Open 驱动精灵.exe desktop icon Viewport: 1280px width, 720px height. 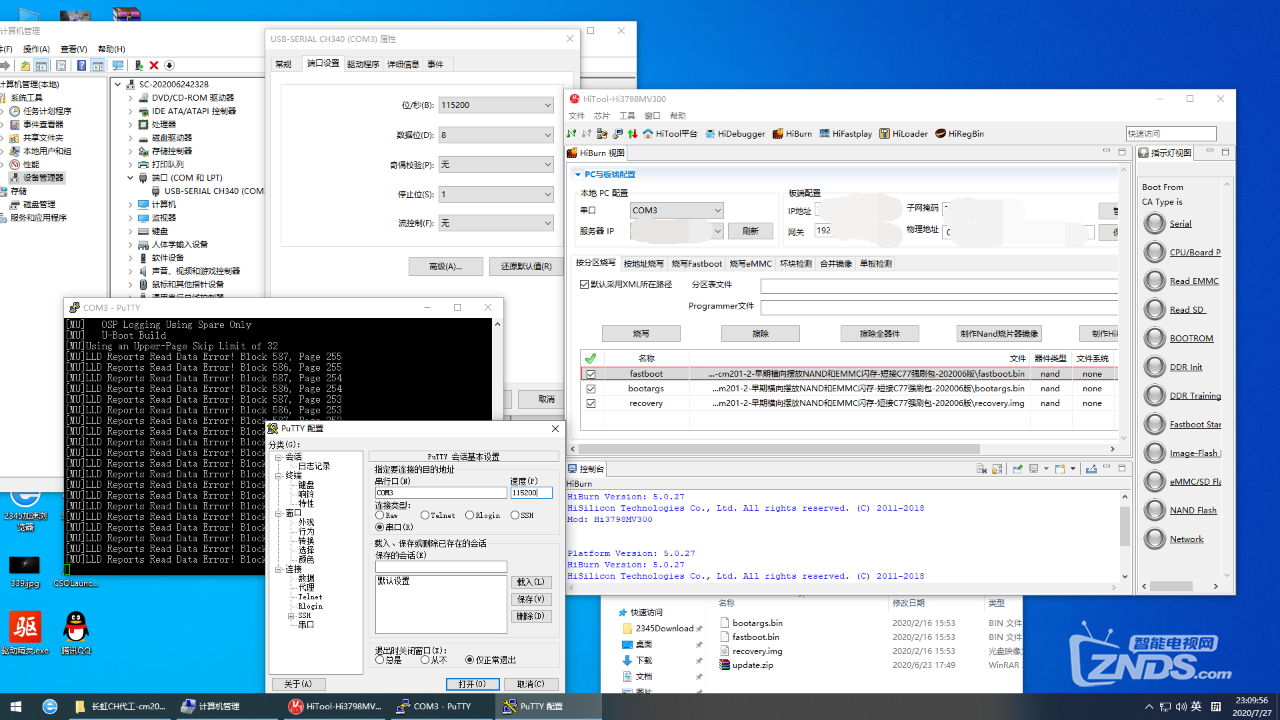point(25,634)
